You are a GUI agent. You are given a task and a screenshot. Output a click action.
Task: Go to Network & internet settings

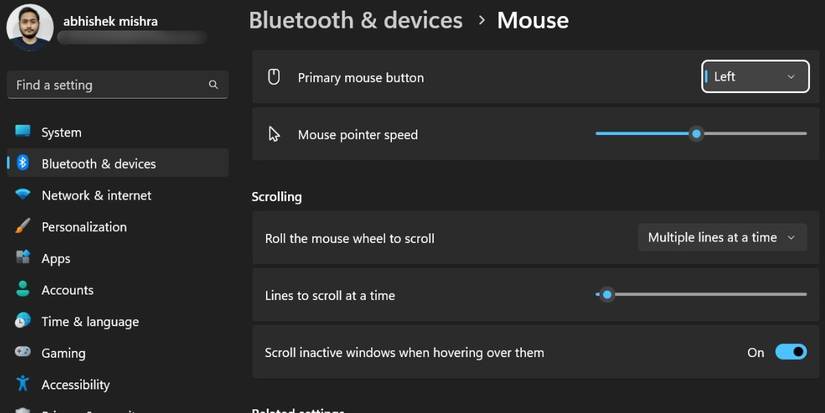pyautogui.click(x=96, y=195)
